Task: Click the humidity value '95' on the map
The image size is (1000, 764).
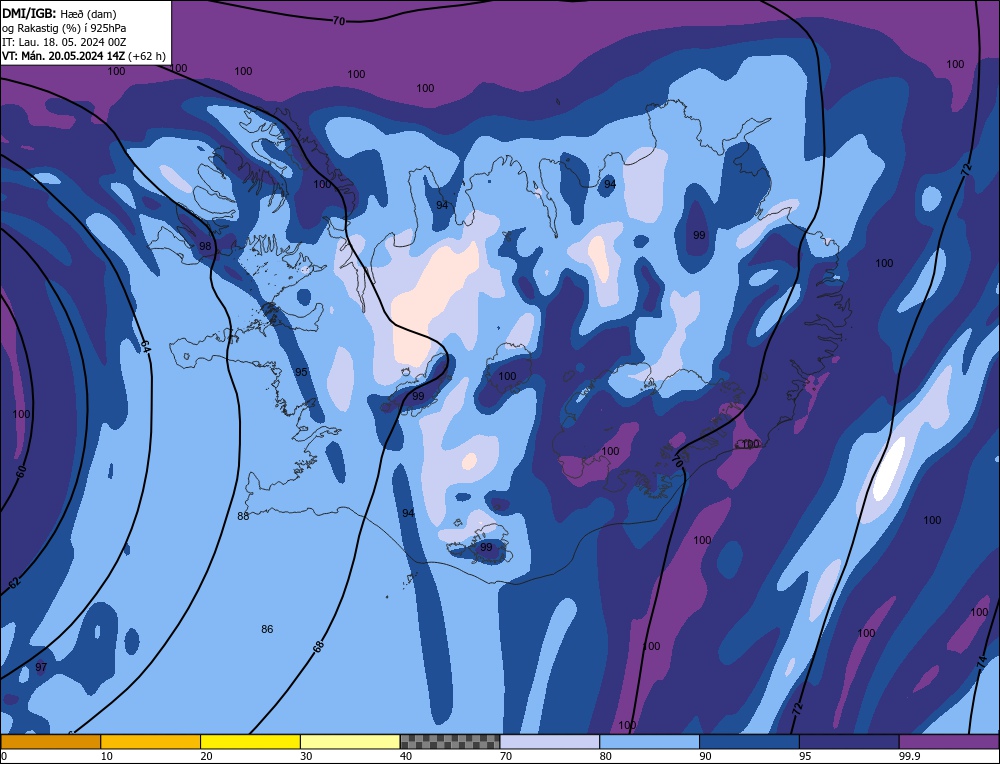Action: point(301,372)
